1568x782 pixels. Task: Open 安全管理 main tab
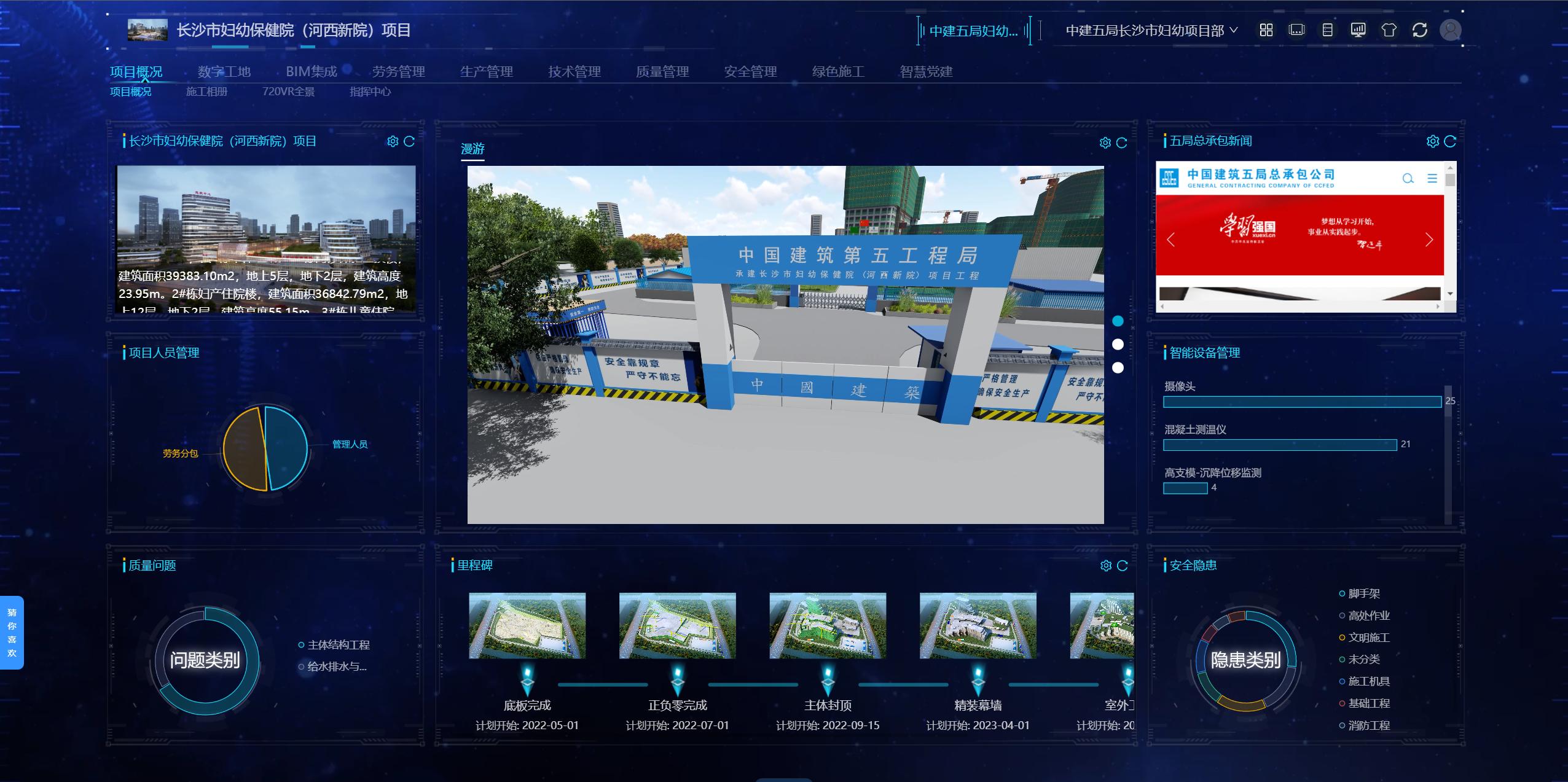click(x=750, y=72)
